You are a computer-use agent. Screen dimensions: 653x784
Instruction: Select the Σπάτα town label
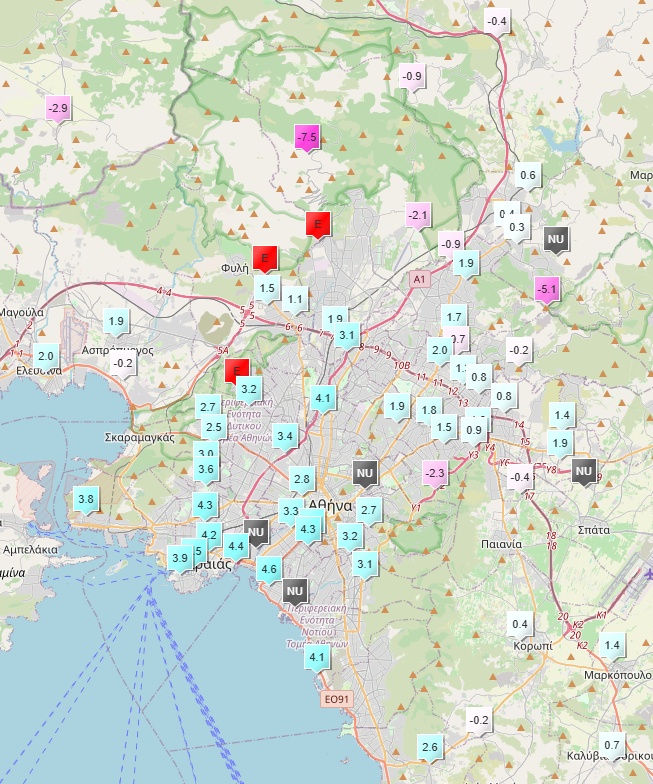[594, 530]
